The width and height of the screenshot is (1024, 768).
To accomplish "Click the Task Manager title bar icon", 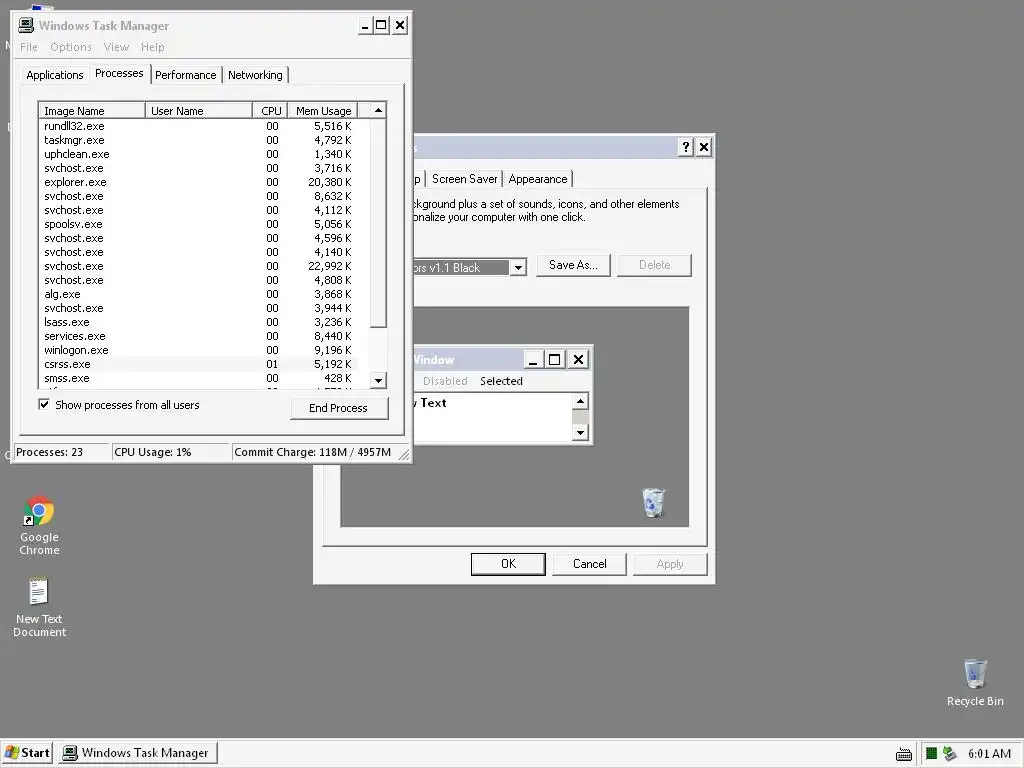I will pos(26,25).
